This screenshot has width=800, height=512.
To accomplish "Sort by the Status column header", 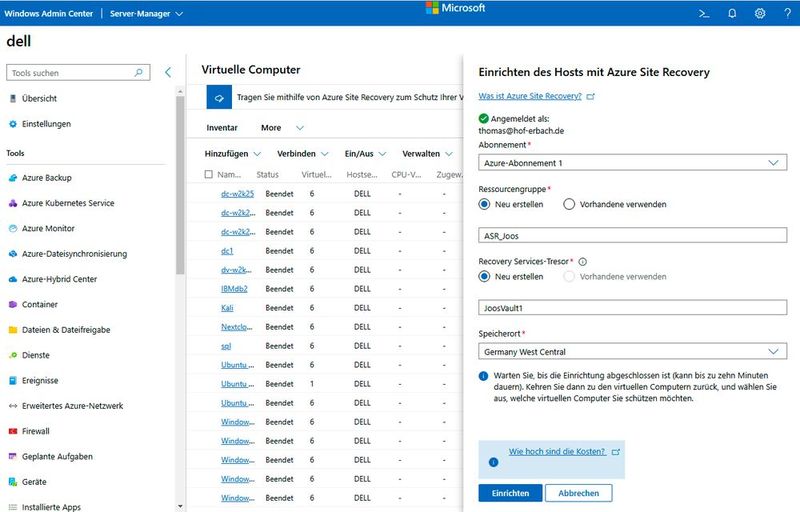I will tap(267, 175).
